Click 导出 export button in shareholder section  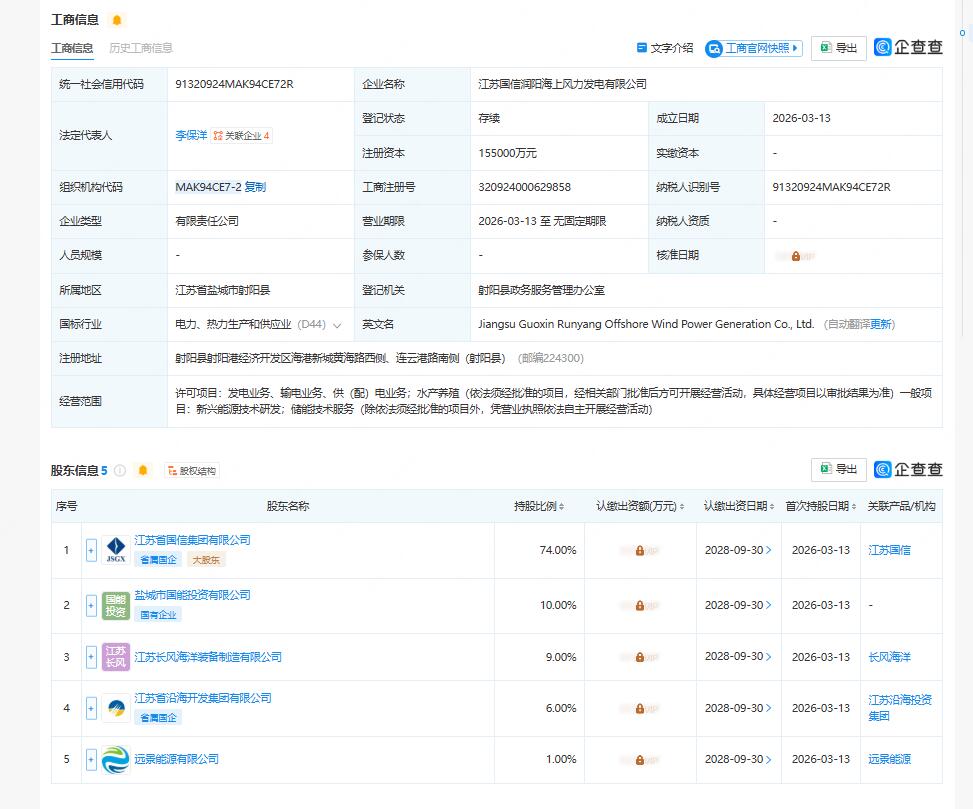[x=838, y=469]
